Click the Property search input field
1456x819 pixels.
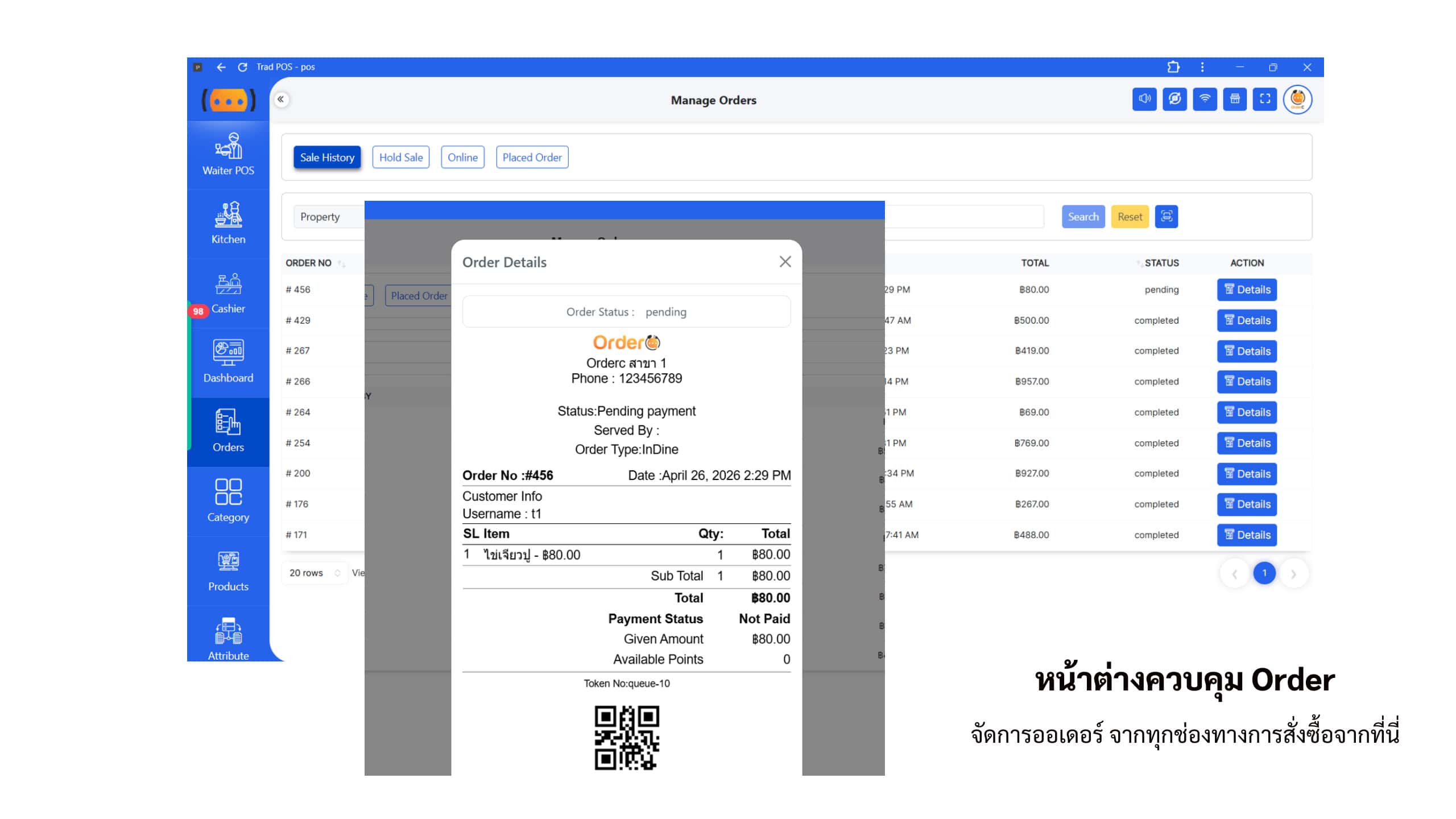(x=329, y=217)
